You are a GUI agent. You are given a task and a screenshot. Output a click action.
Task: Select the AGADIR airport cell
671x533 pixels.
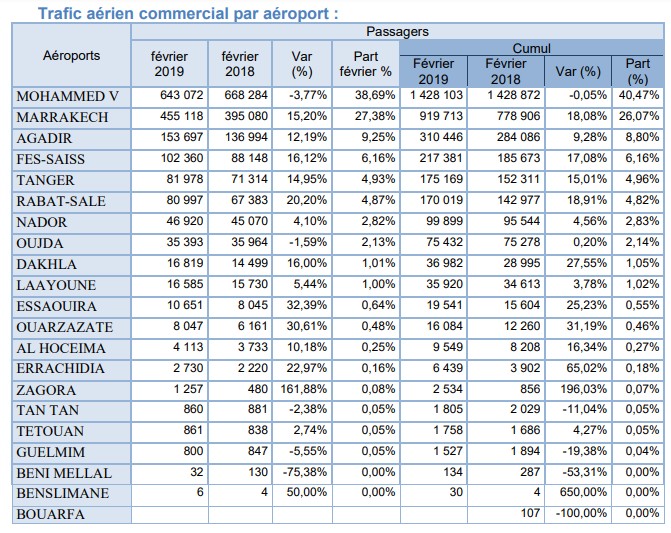point(43,135)
